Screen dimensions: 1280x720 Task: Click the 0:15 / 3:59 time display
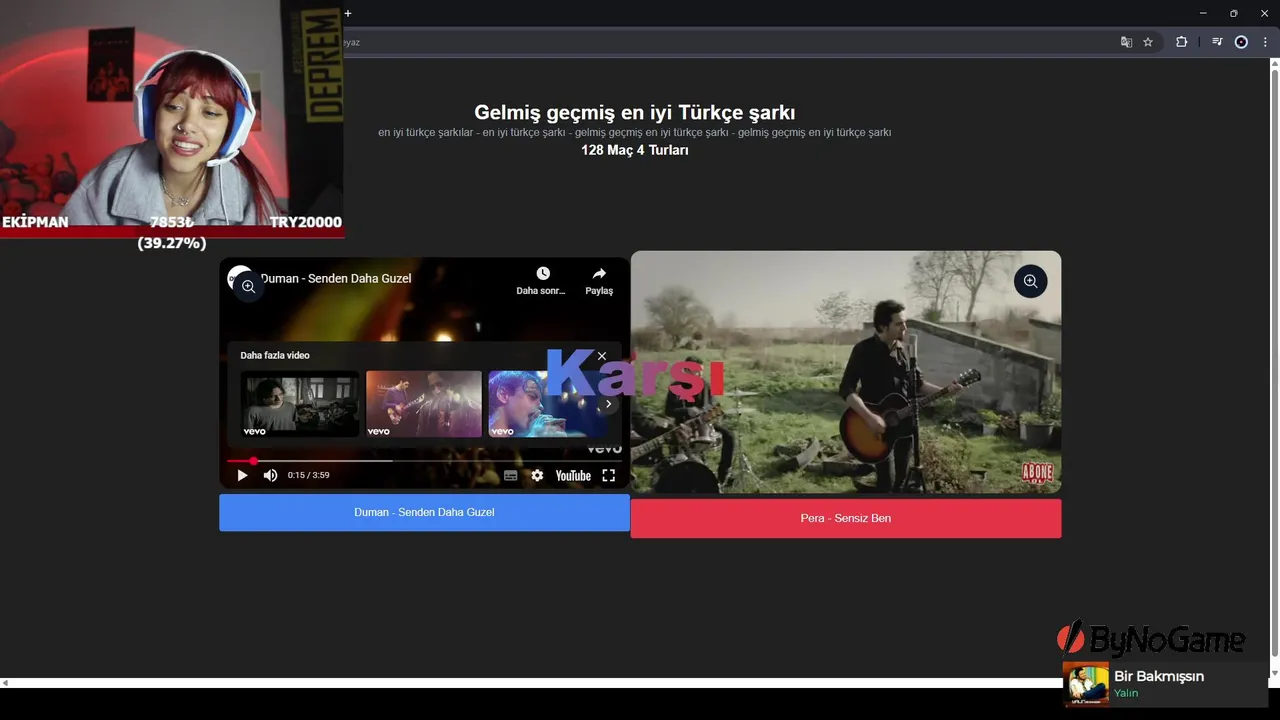point(308,476)
